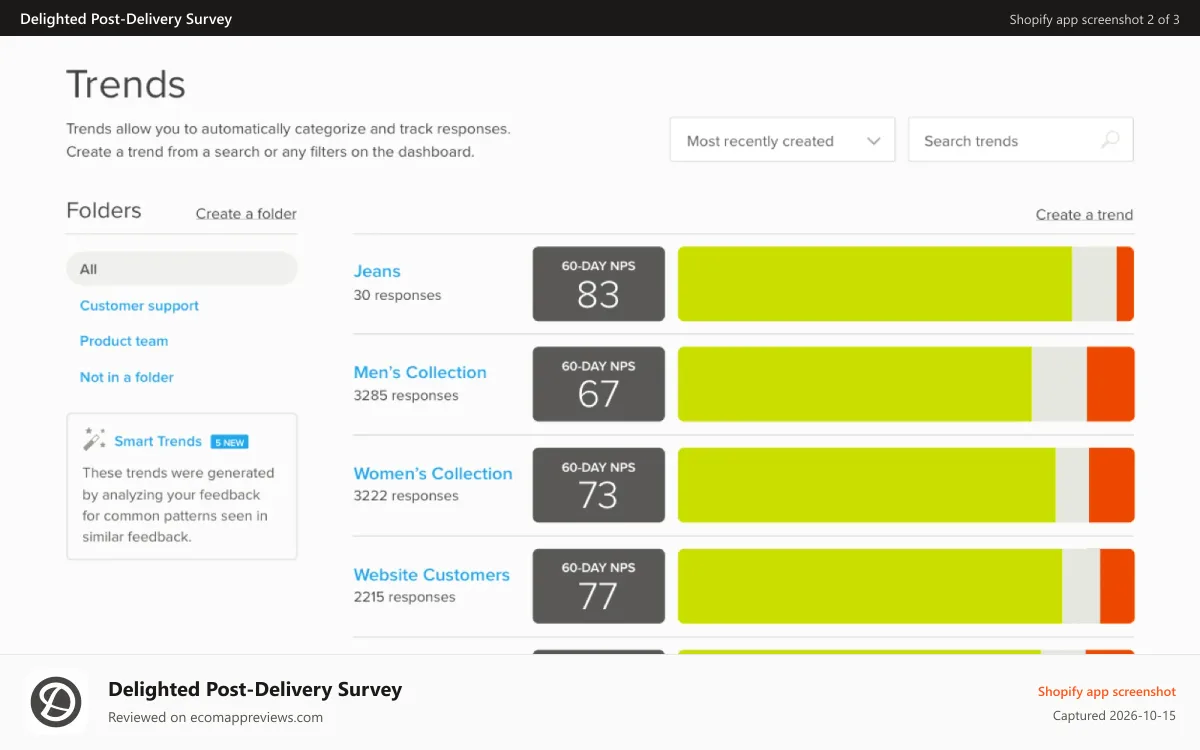Click Jeans orange detractors bar segment

(1125, 284)
